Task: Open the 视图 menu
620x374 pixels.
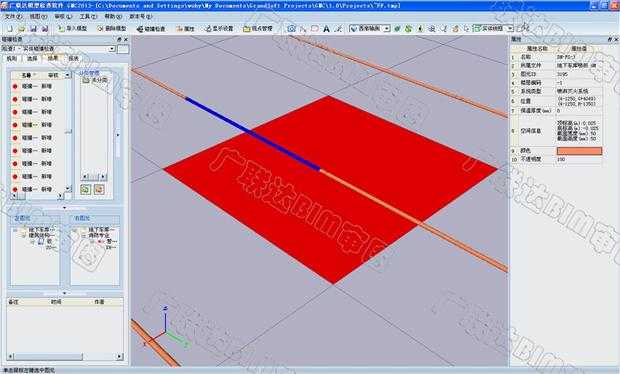Action: coord(38,17)
